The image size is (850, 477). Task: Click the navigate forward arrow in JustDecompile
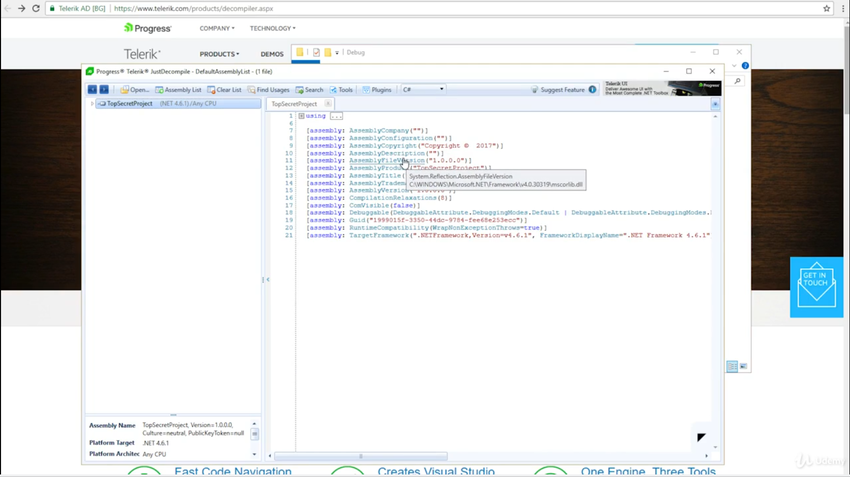(104, 90)
